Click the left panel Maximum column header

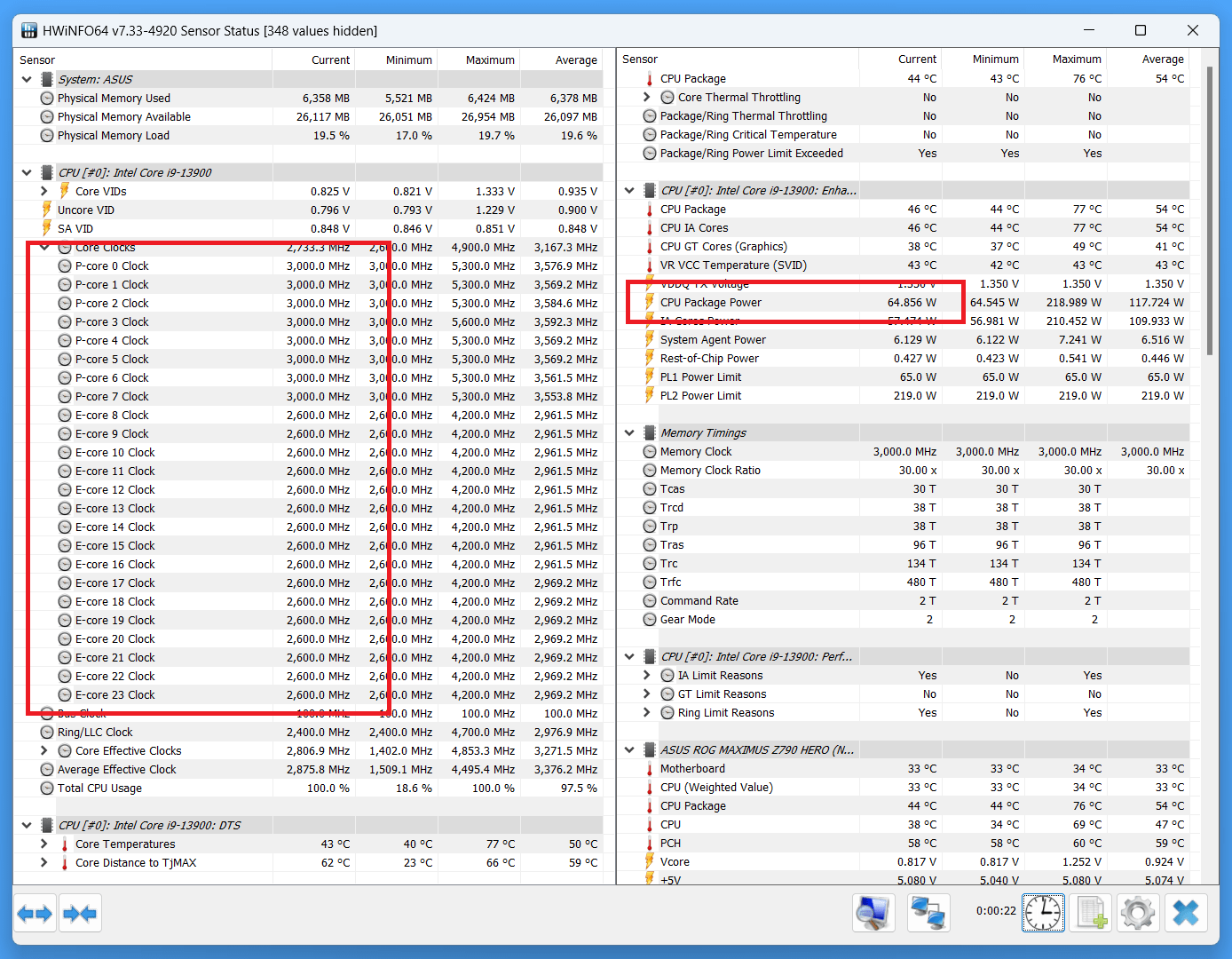click(478, 59)
